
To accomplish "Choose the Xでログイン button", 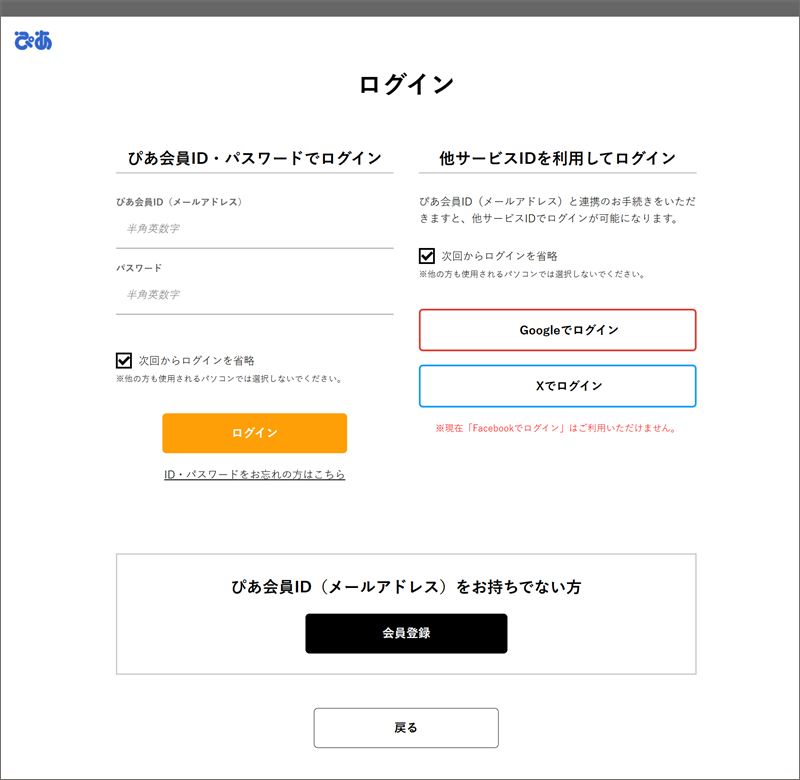I will 557,386.
